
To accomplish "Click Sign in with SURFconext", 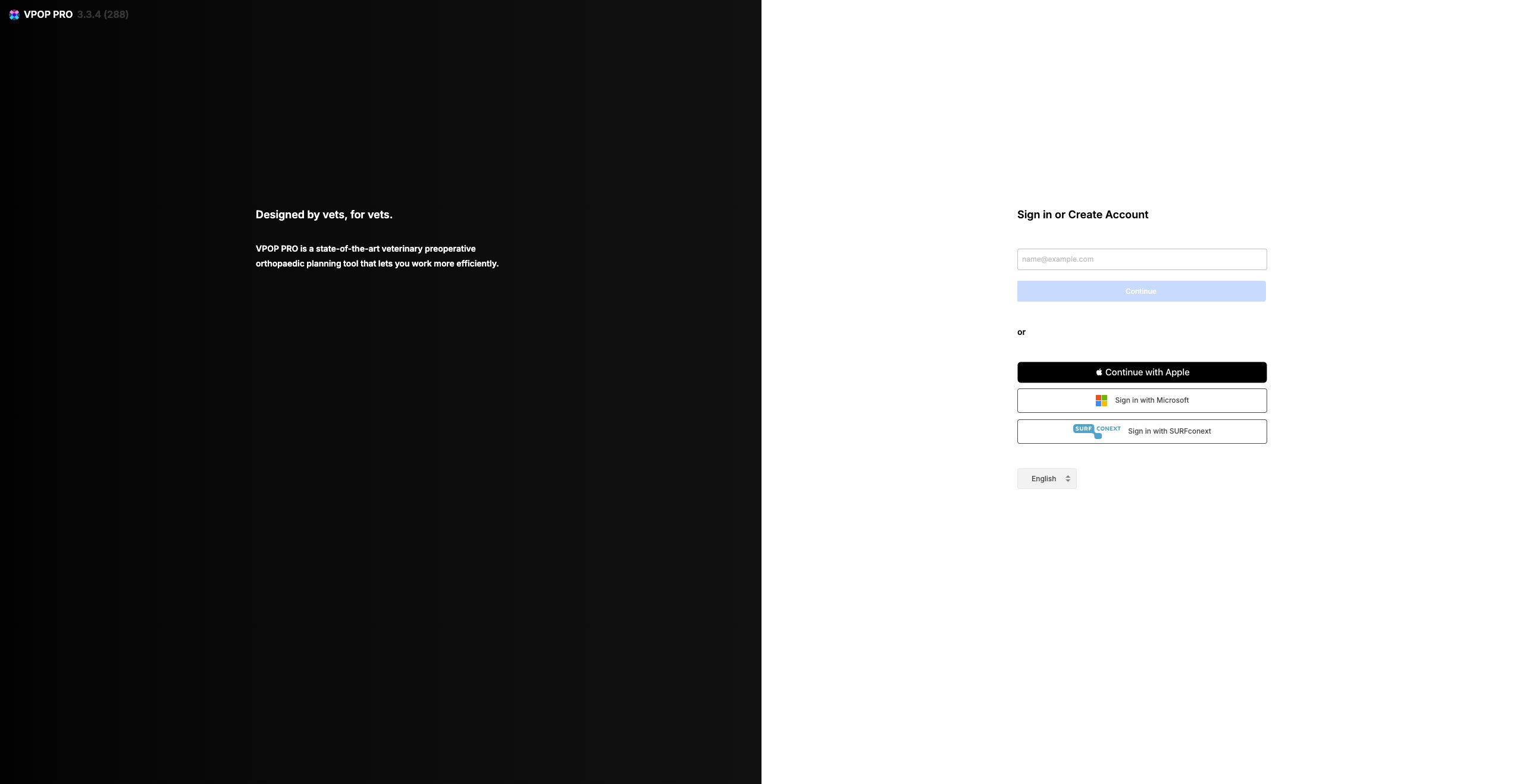I will pyautogui.click(x=1141, y=431).
